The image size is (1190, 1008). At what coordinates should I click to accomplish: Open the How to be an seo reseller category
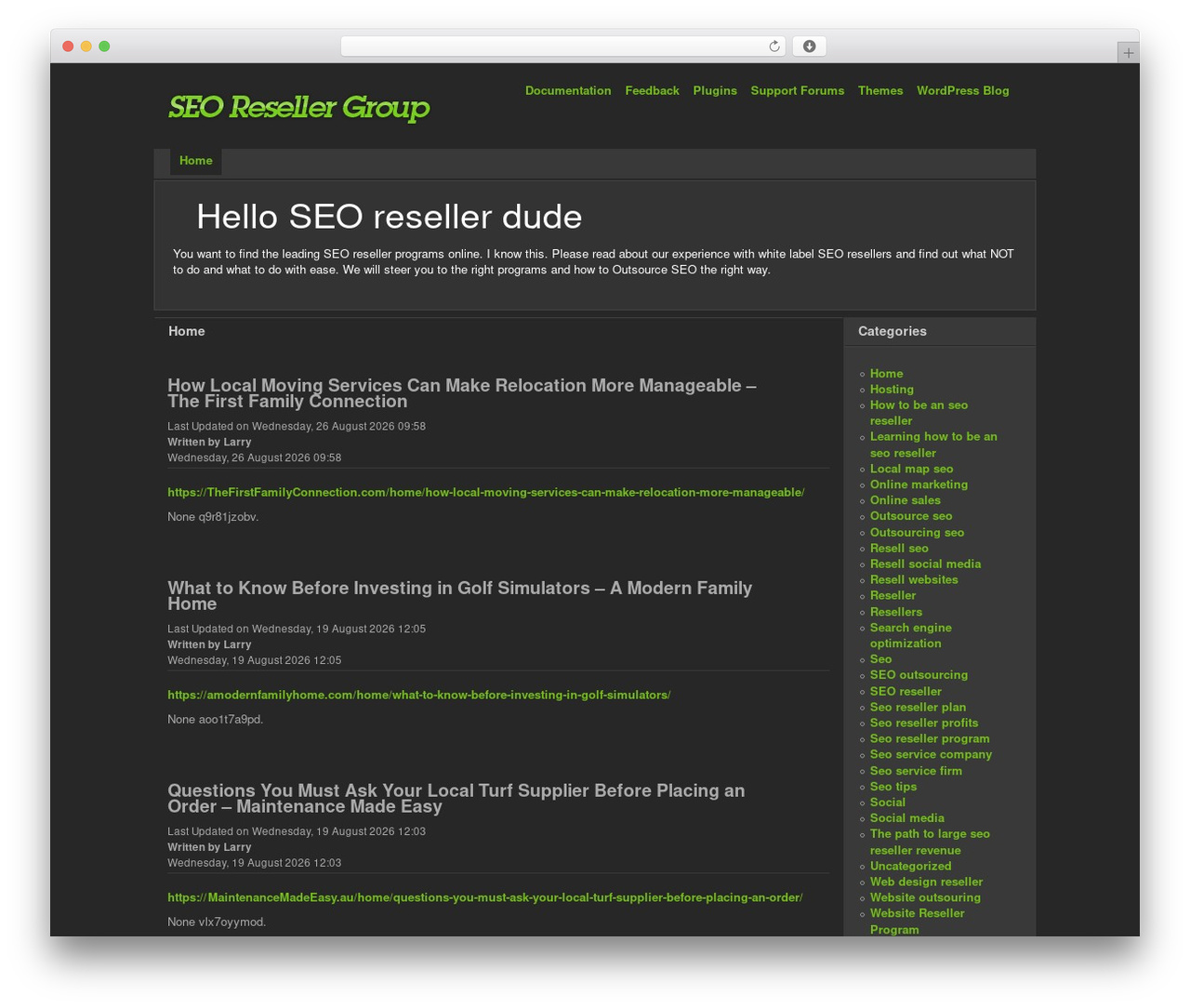[x=919, y=413]
